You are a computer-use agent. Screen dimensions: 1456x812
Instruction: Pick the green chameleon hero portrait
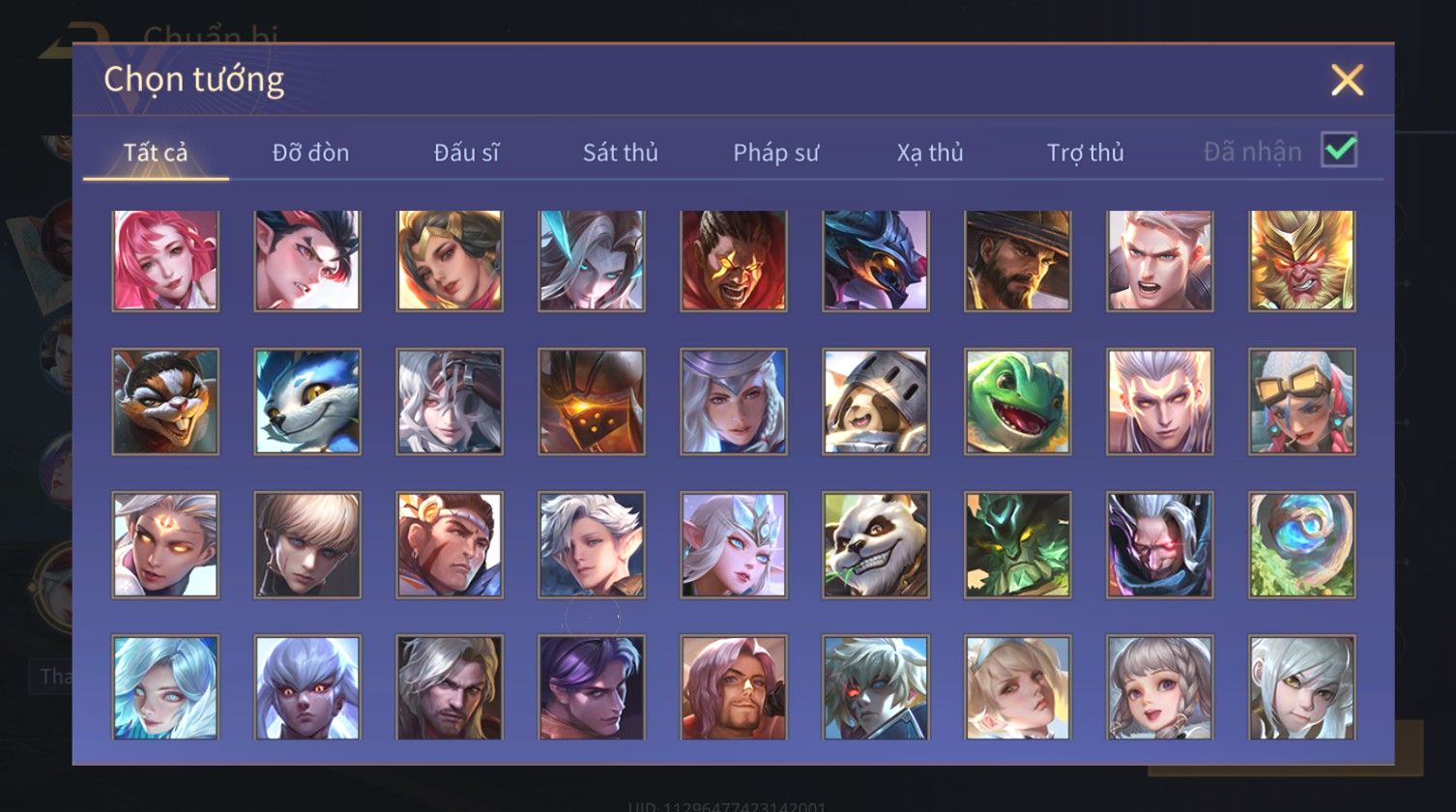(1017, 401)
